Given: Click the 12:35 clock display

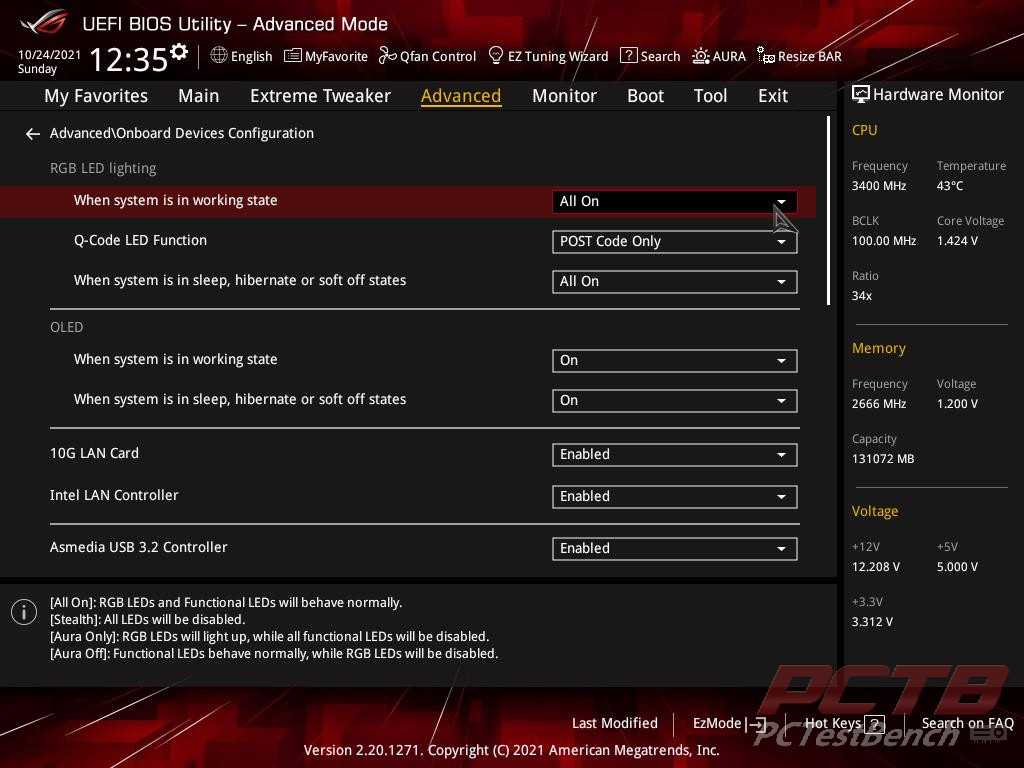Looking at the screenshot, I should (129, 59).
